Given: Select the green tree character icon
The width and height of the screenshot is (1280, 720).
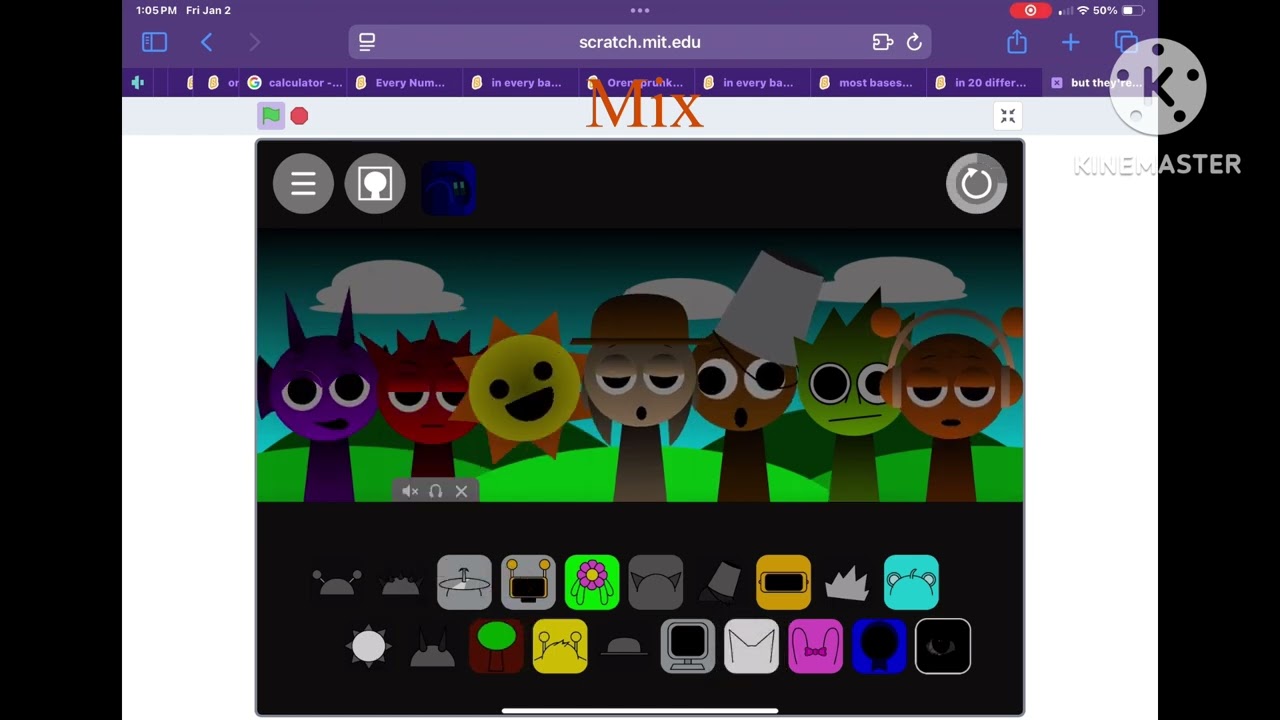Looking at the screenshot, I should point(496,646).
